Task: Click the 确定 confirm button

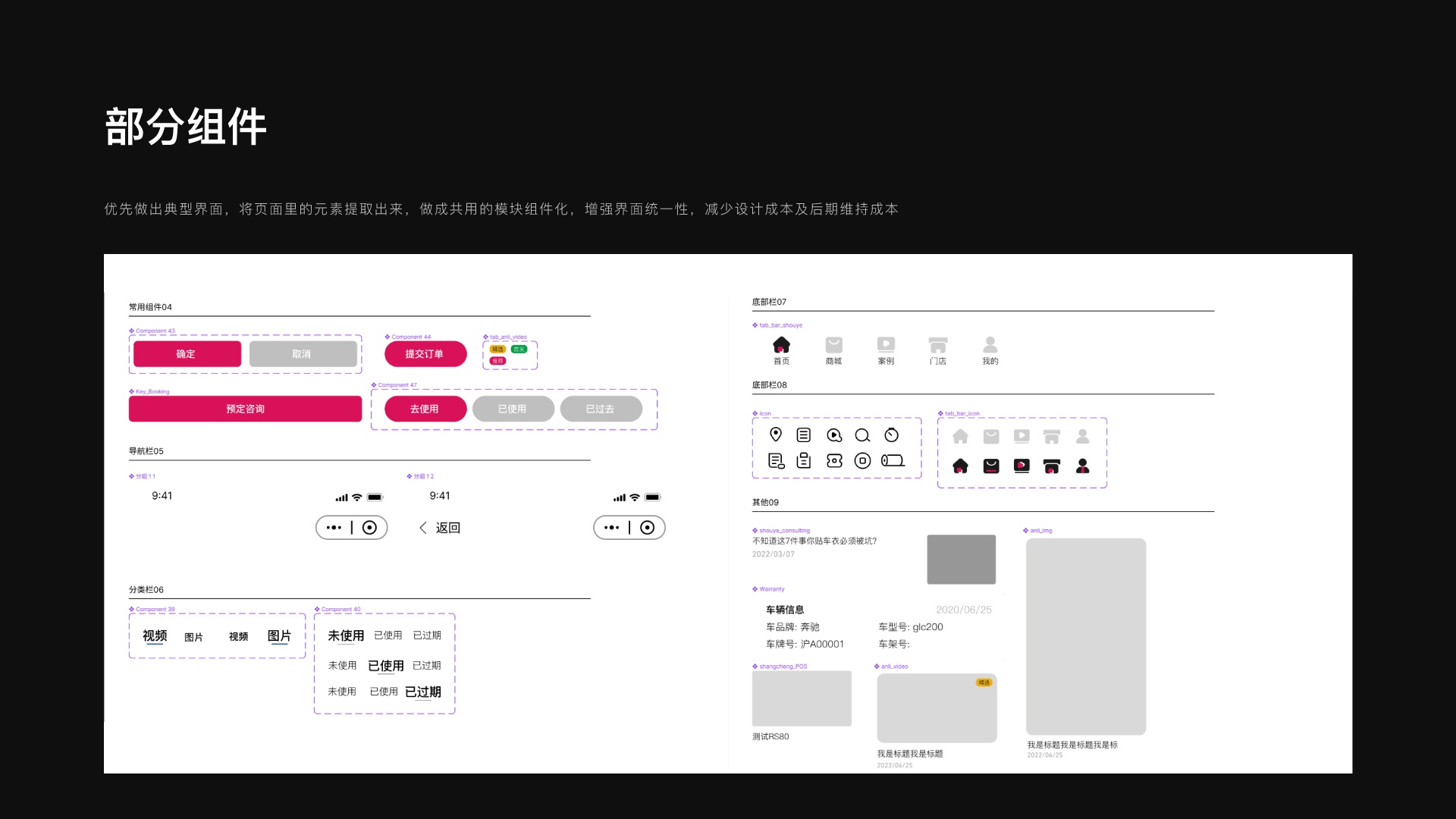Action: pyautogui.click(x=187, y=354)
